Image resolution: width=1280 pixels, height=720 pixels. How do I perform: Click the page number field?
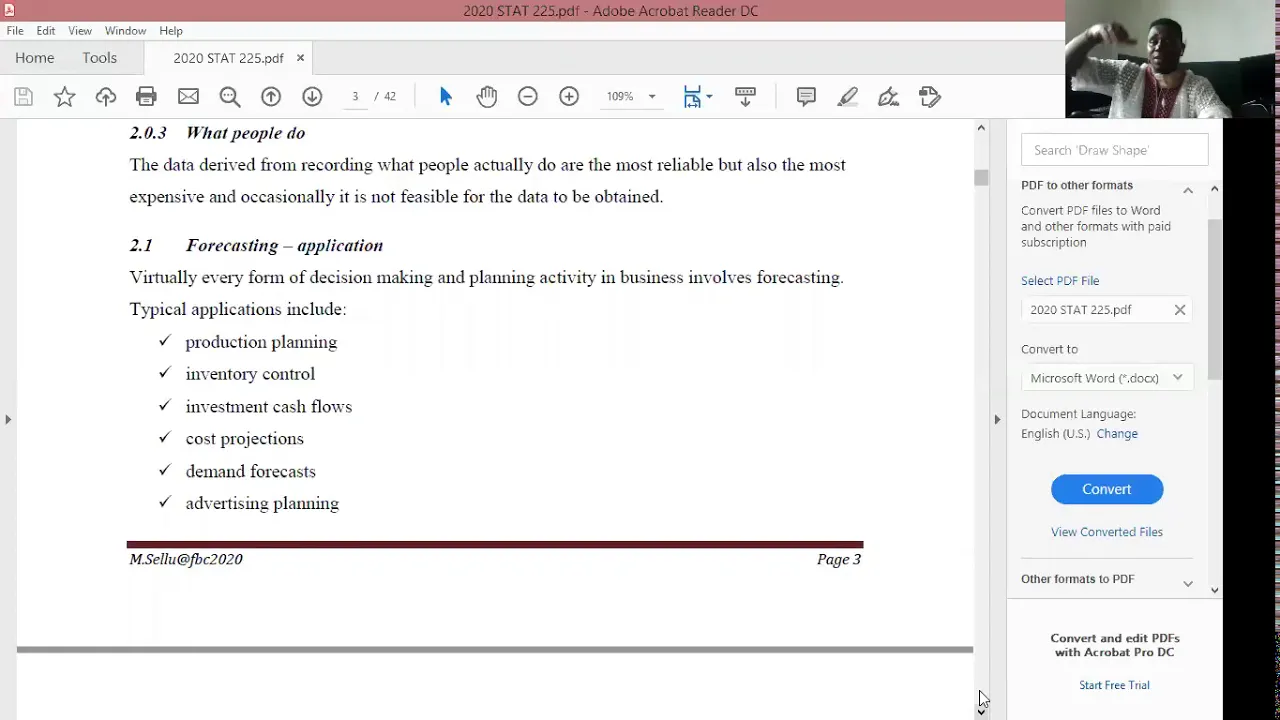(x=355, y=97)
